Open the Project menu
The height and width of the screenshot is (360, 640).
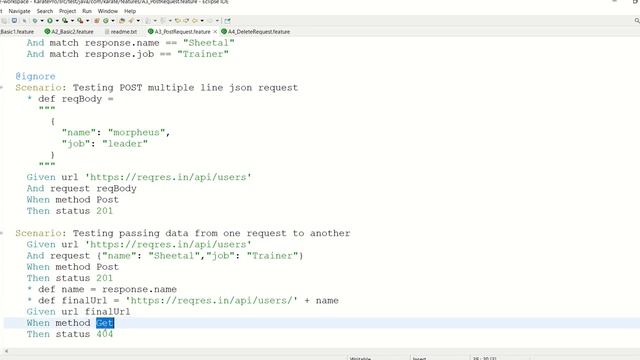tap(67, 11)
